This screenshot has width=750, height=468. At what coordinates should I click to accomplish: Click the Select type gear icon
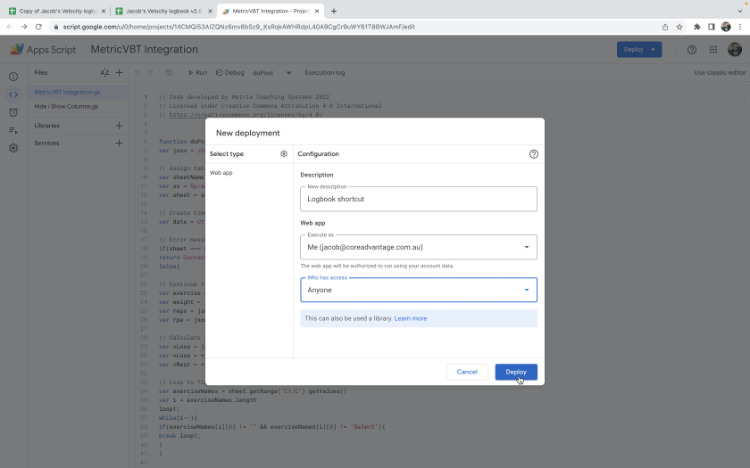[x=284, y=154]
